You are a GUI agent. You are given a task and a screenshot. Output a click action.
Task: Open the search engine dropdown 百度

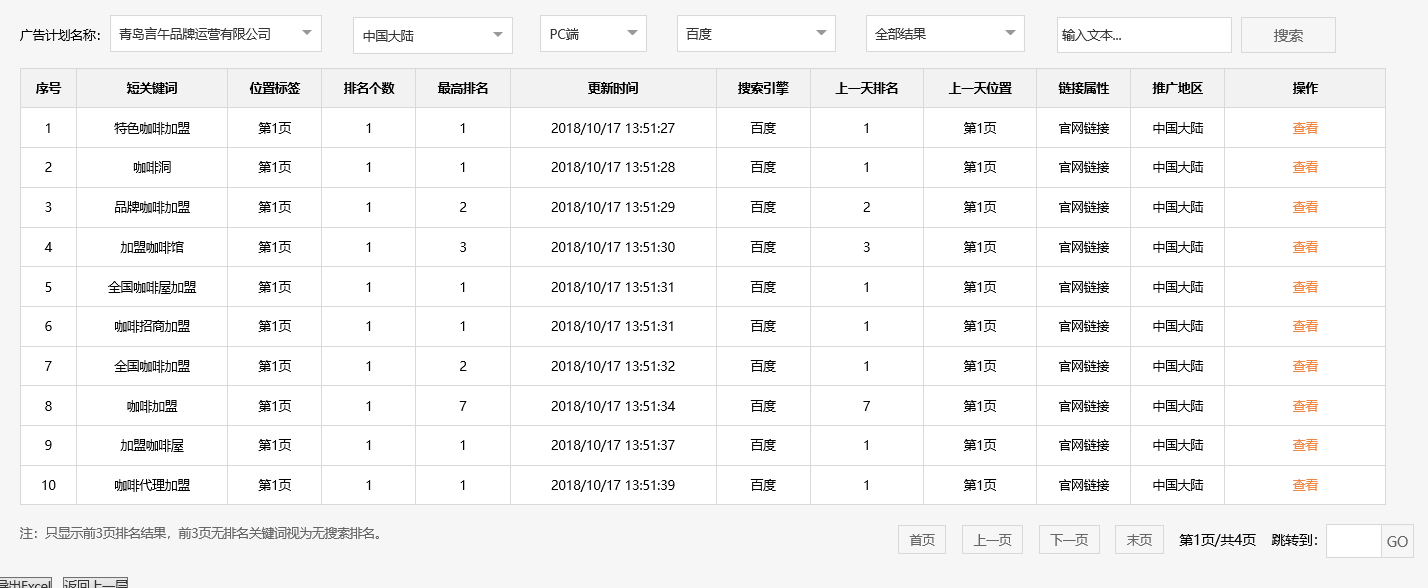click(755, 33)
